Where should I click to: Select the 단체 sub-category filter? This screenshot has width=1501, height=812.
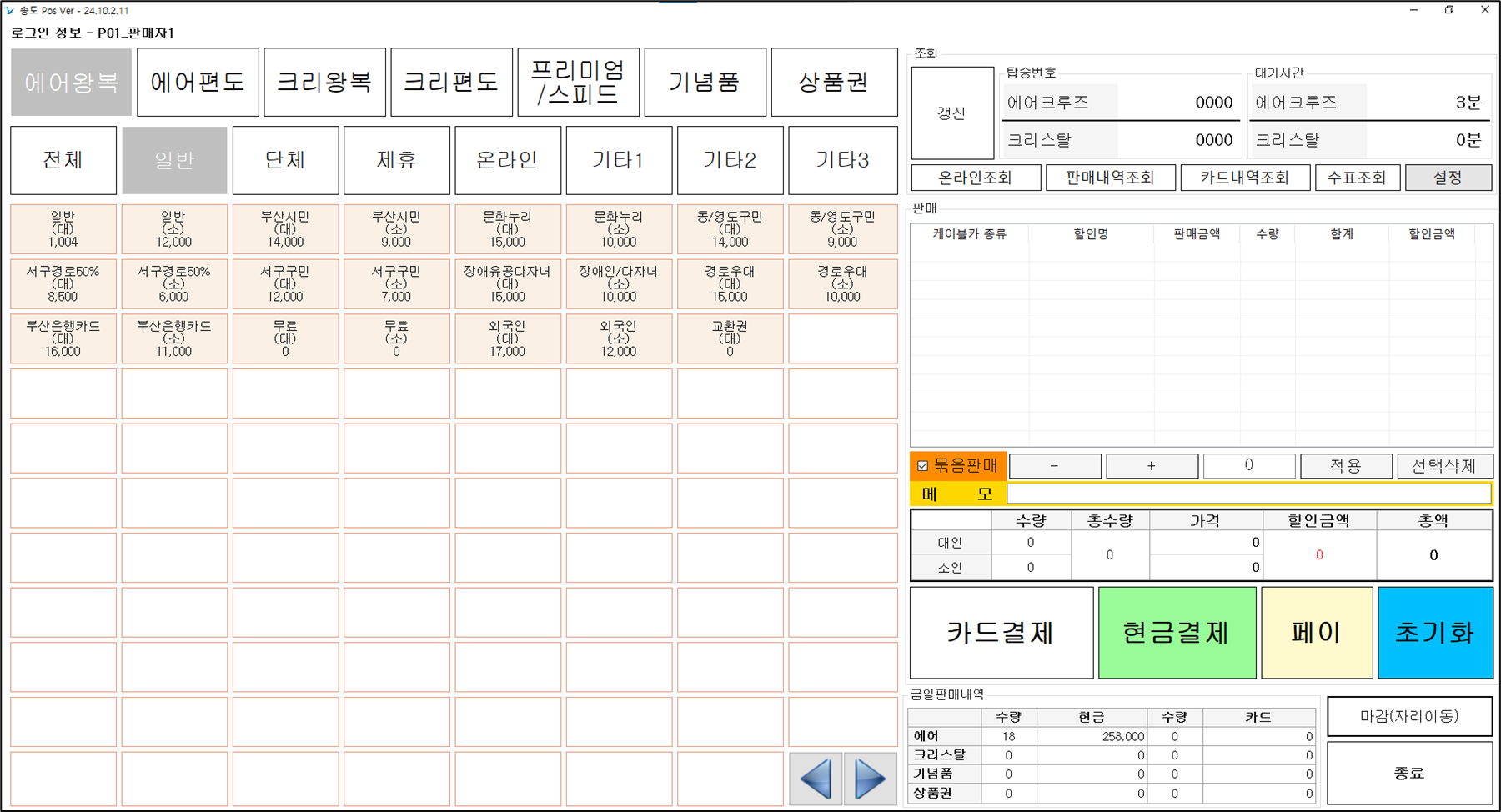285,160
